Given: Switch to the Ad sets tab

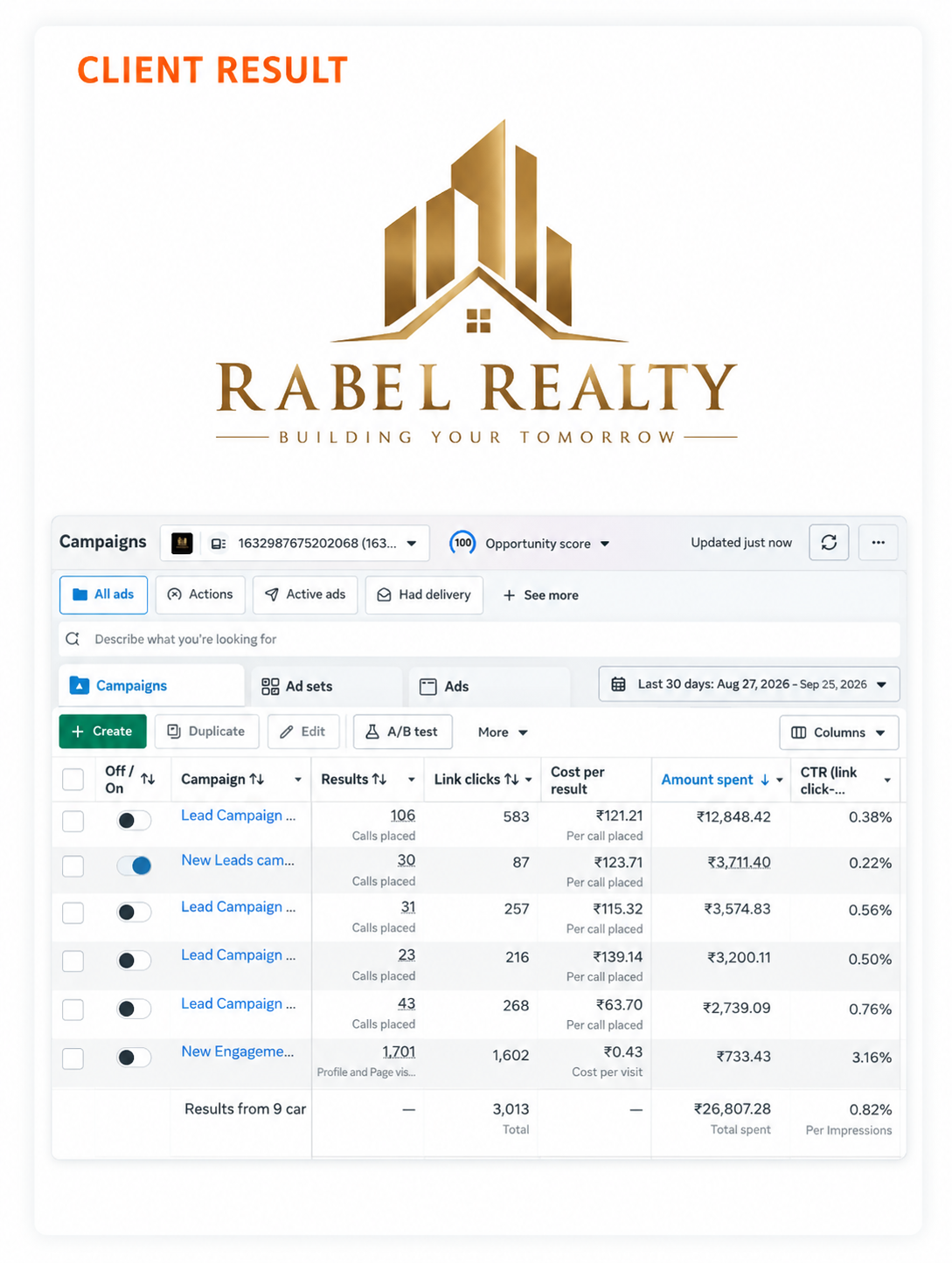Looking at the screenshot, I should [327, 686].
